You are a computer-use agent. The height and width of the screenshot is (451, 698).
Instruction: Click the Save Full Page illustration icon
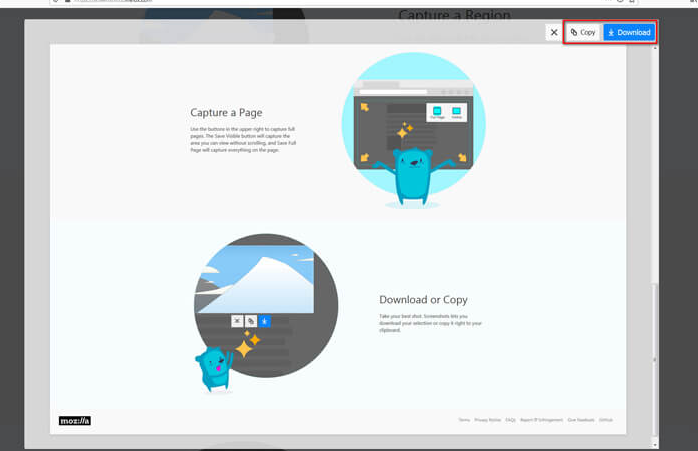(x=436, y=112)
